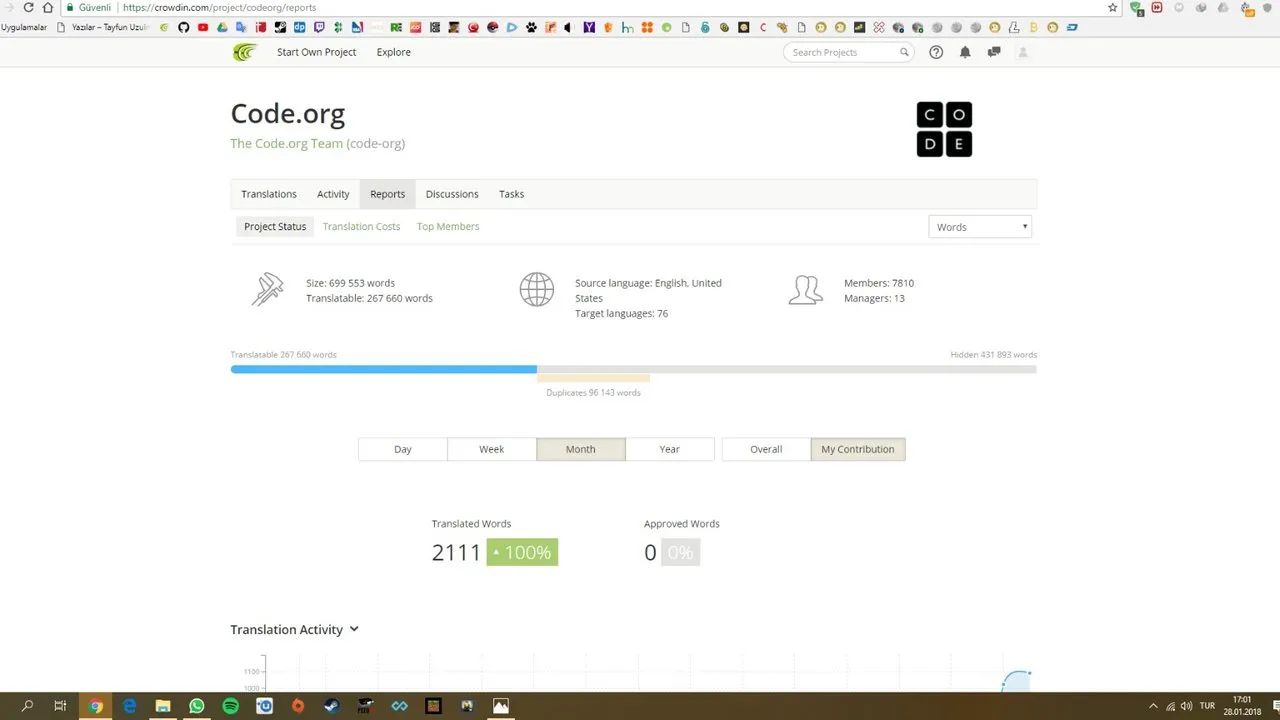Open Chrome from the taskbar

pos(96,706)
